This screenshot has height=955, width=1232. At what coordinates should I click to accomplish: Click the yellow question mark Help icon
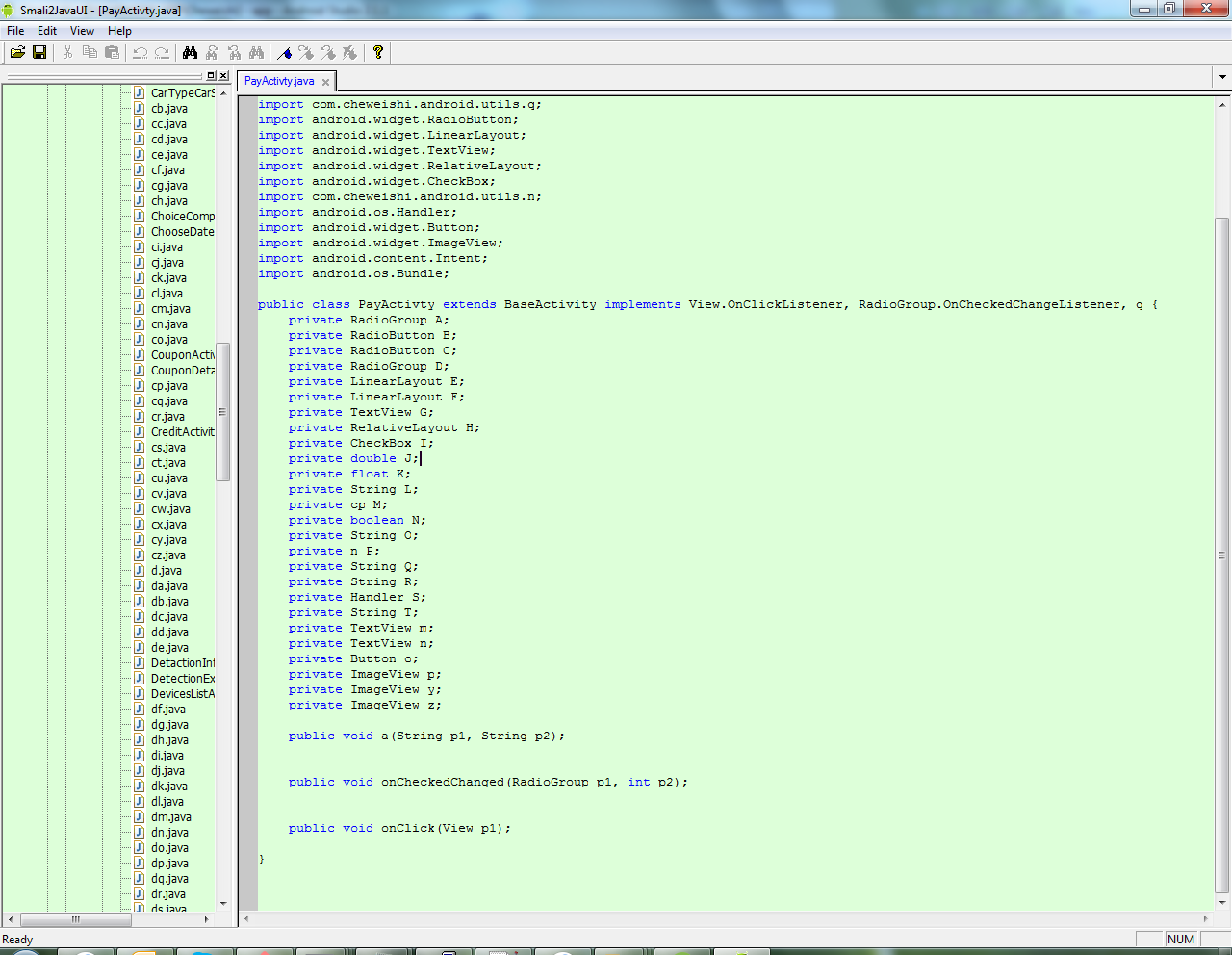point(378,52)
